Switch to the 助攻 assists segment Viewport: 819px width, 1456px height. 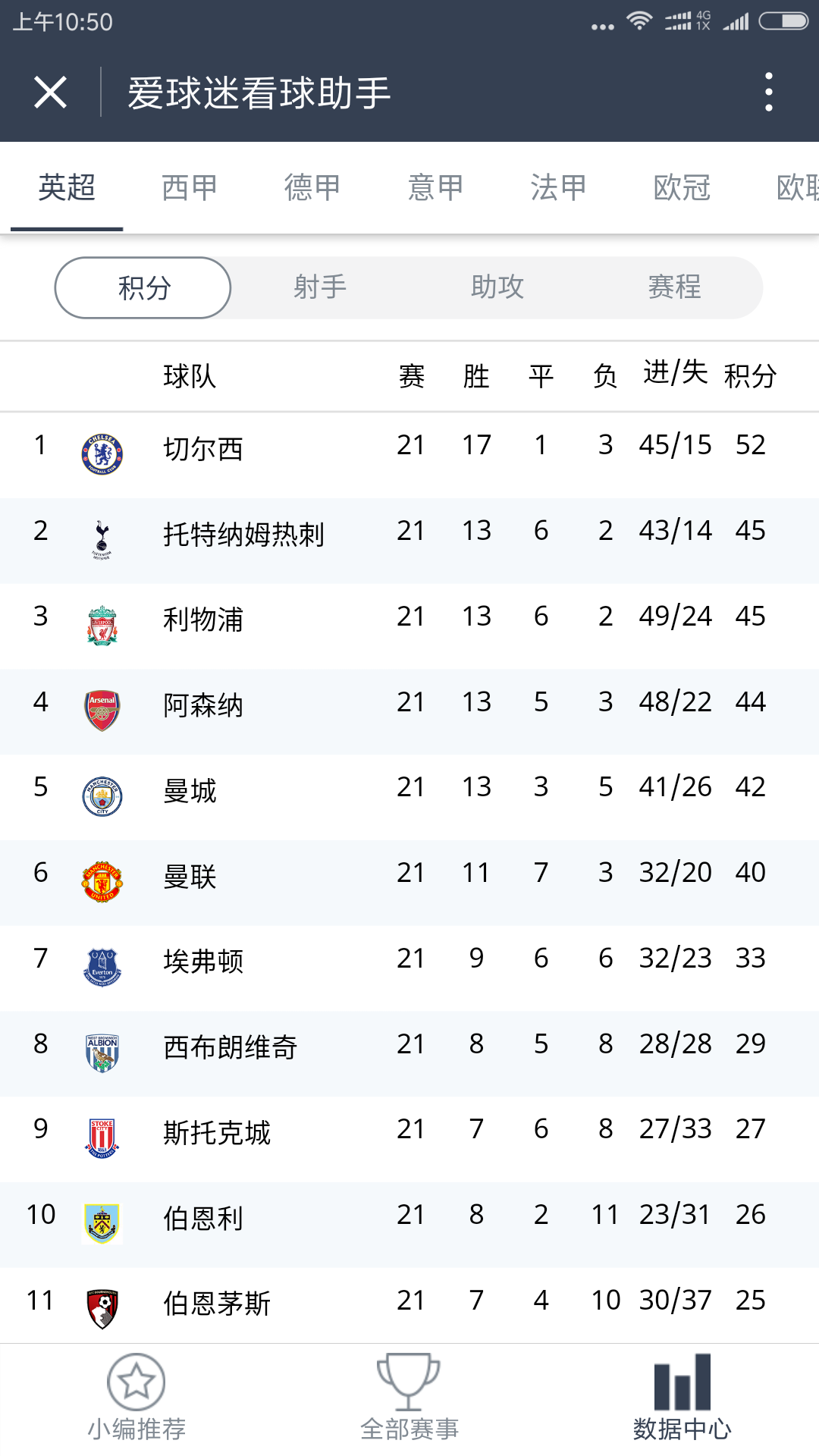coord(497,287)
